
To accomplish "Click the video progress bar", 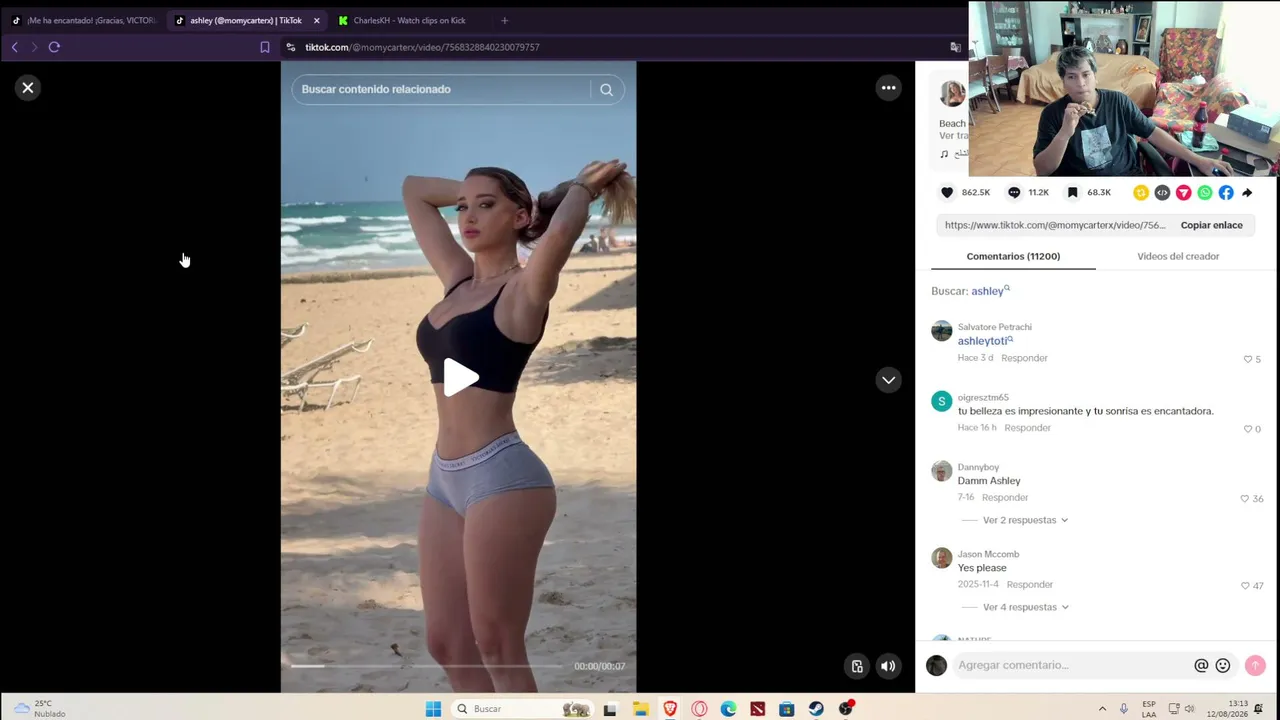I will [427, 665].
